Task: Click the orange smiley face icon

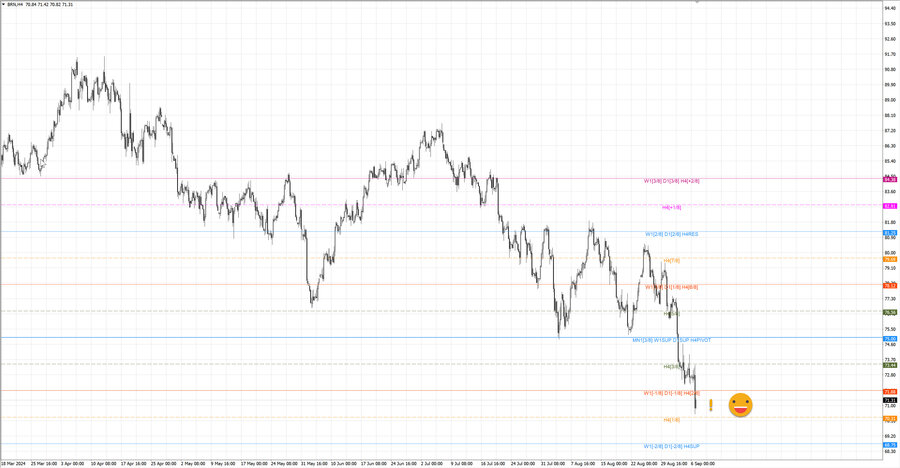Action: [740, 405]
